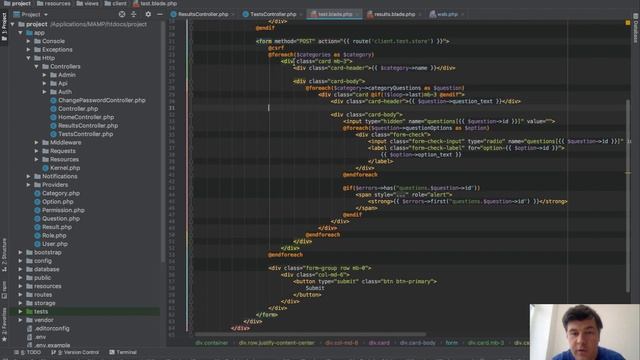
Task: Expand the vendor folder
Action: click(20, 320)
